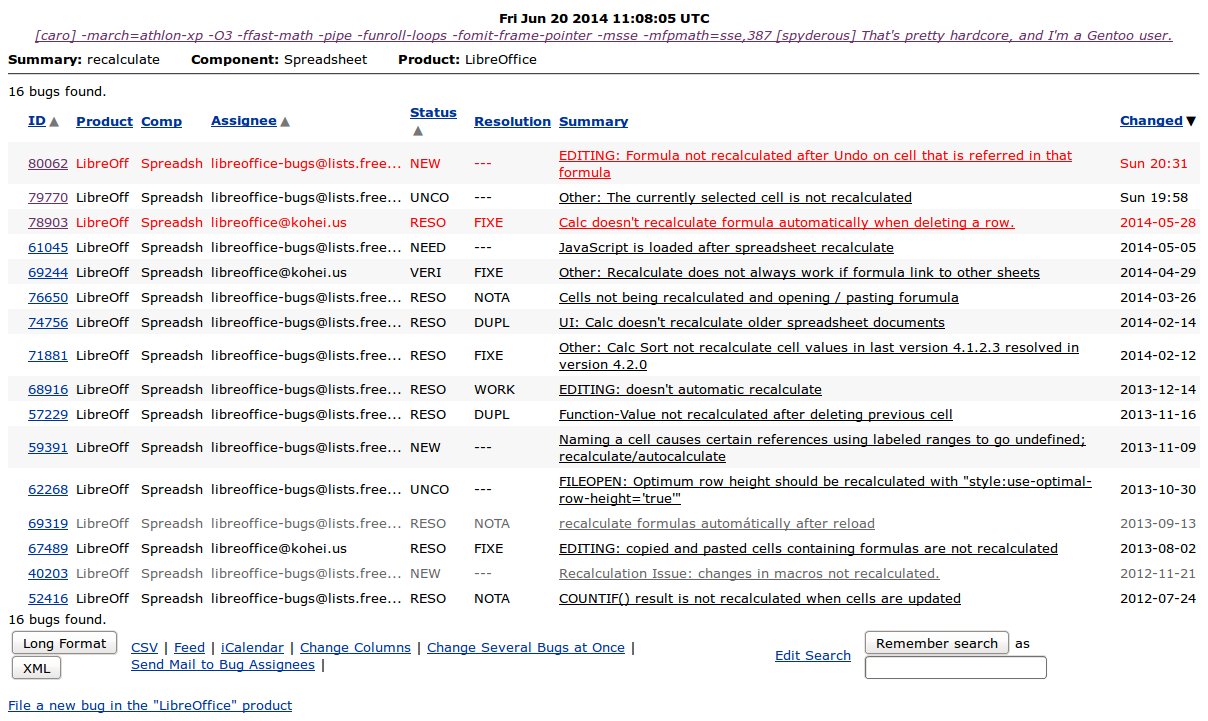
Task: Open 'Naming a cell causes certain references' summary
Action: (822, 447)
